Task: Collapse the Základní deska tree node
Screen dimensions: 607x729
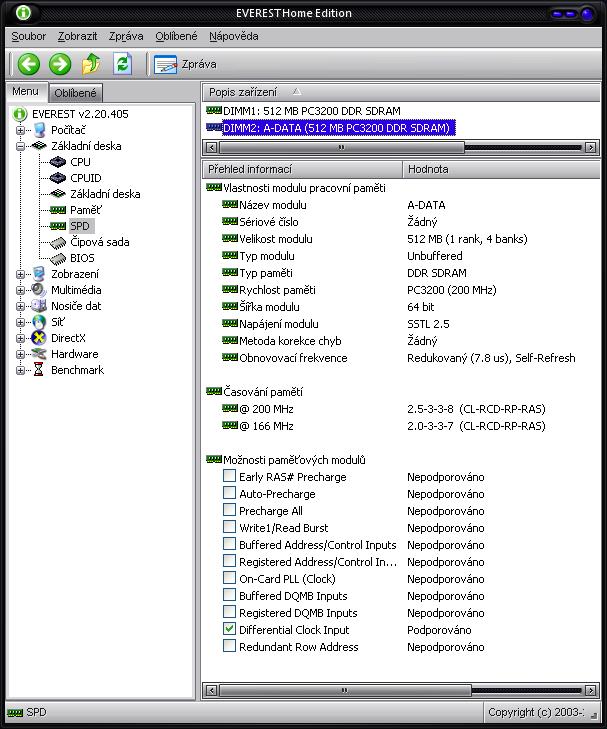Action: click(x=21, y=146)
